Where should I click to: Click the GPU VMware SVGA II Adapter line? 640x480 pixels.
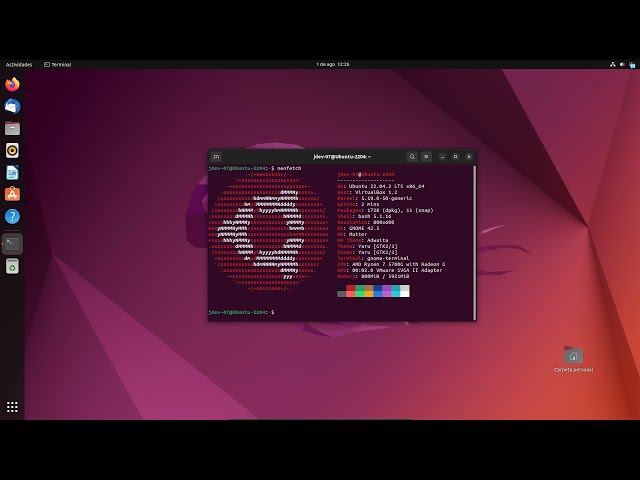pos(389,270)
